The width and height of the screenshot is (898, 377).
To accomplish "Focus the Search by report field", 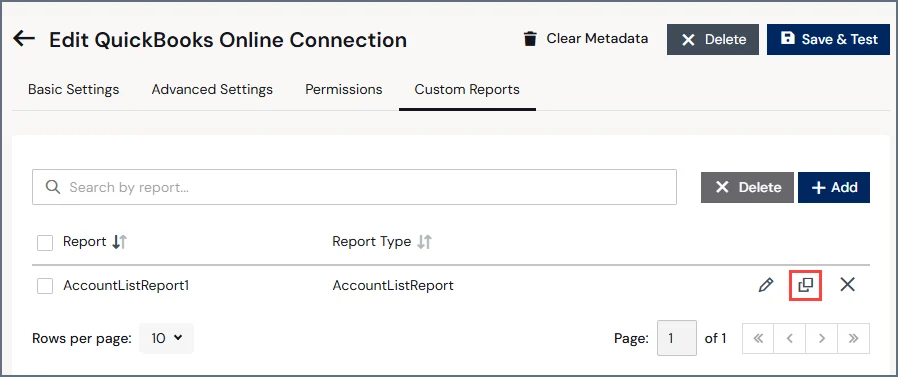I will [354, 187].
